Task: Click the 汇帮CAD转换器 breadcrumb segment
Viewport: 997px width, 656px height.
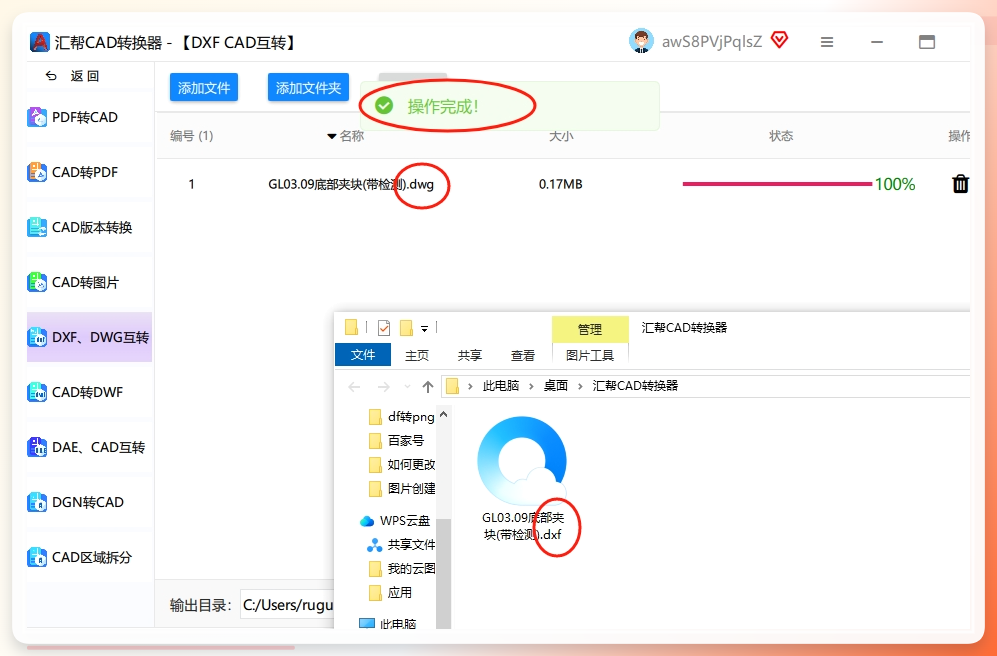Action: click(635, 386)
